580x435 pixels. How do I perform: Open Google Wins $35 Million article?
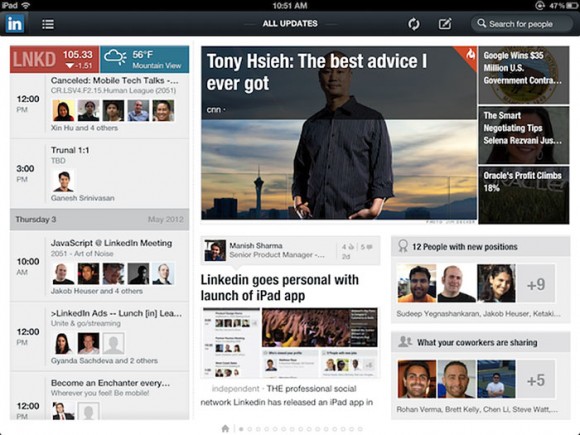coord(523,75)
